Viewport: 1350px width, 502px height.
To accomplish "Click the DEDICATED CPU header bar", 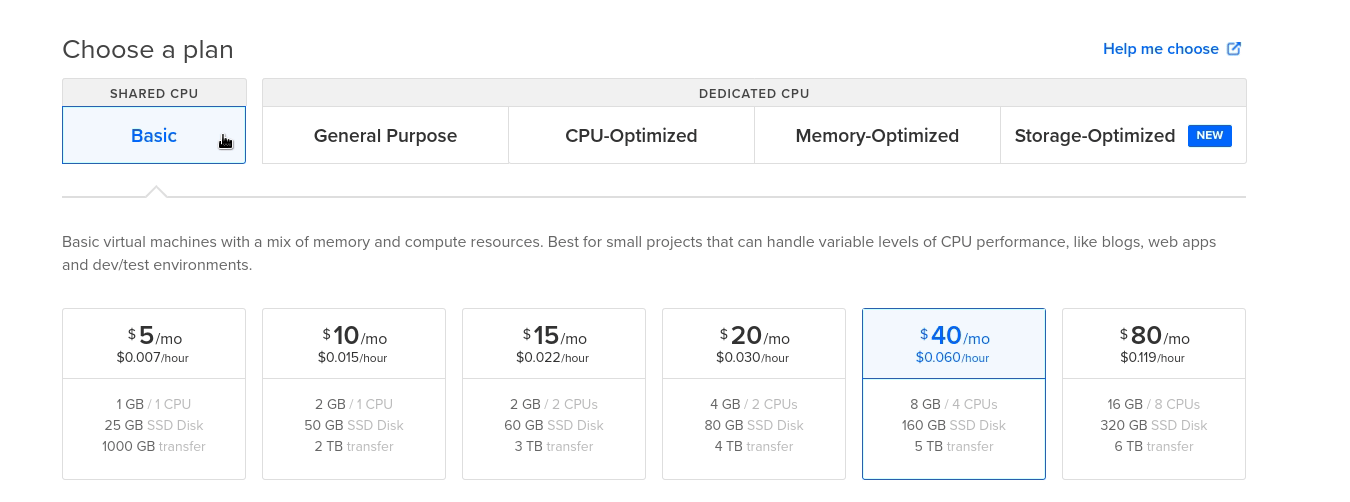I will point(754,93).
